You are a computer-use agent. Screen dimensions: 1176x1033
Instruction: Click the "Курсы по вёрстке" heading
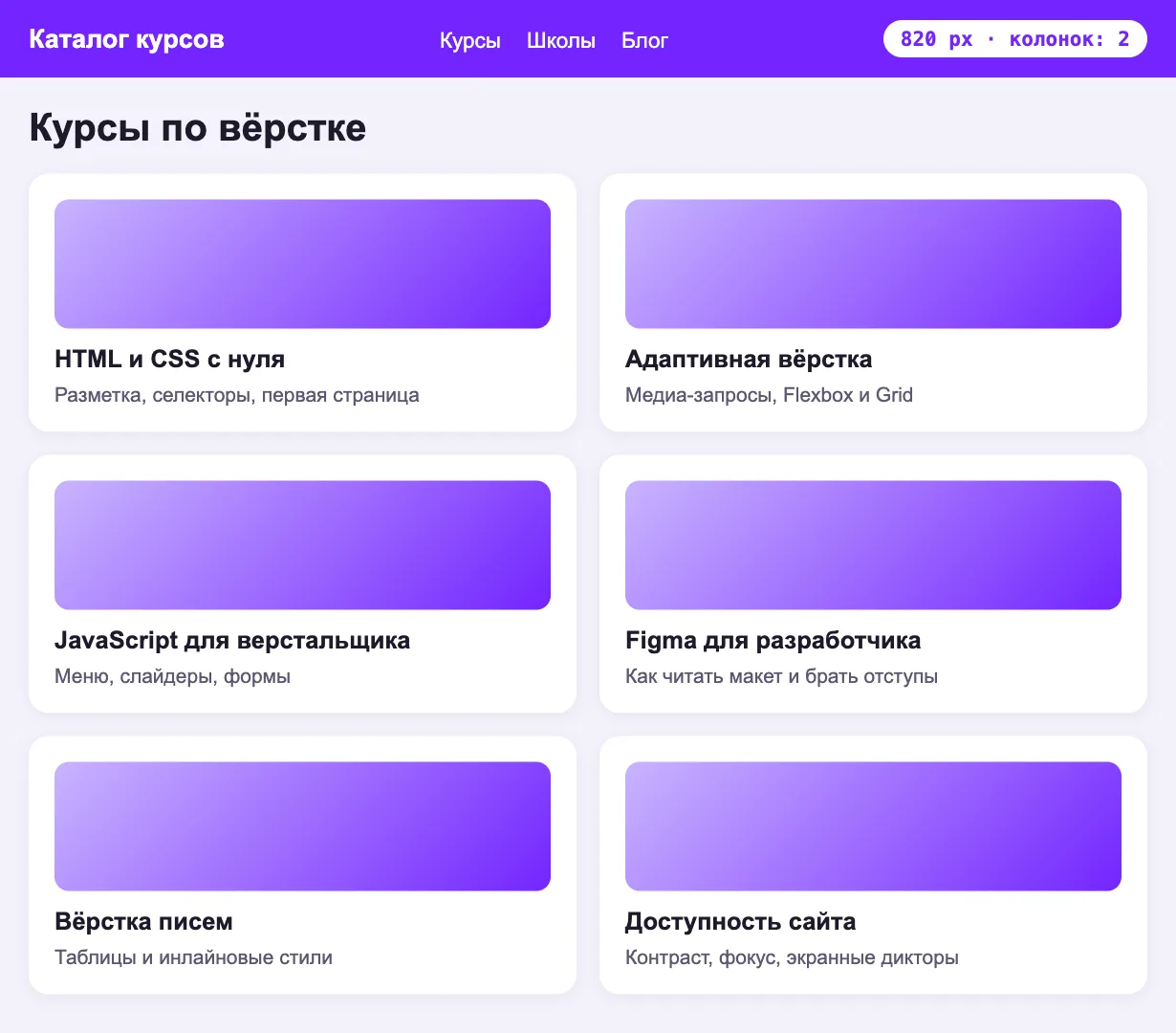tap(198, 127)
